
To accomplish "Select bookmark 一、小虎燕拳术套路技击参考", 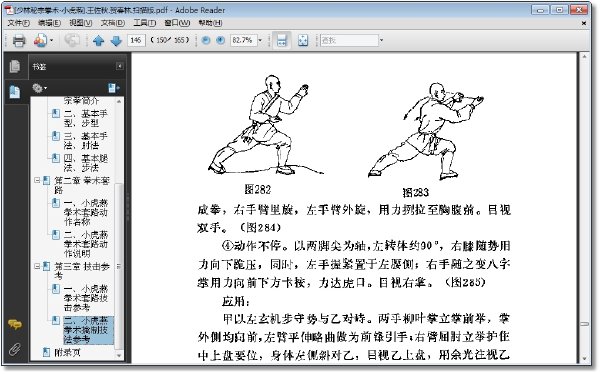I will point(86,298).
